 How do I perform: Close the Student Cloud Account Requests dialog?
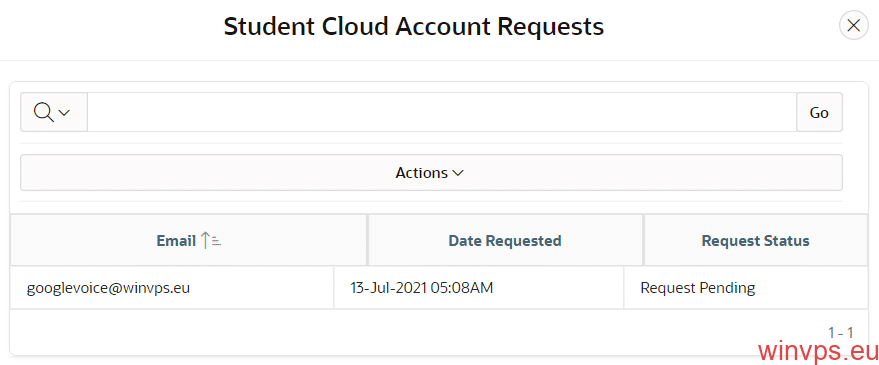pos(853,26)
